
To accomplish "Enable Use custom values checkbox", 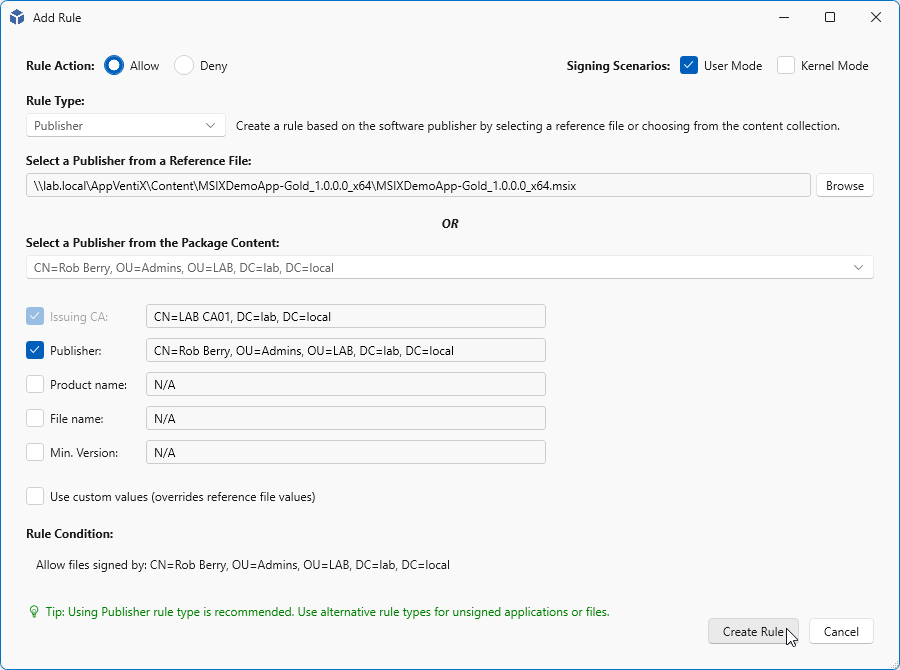I will pos(36,496).
